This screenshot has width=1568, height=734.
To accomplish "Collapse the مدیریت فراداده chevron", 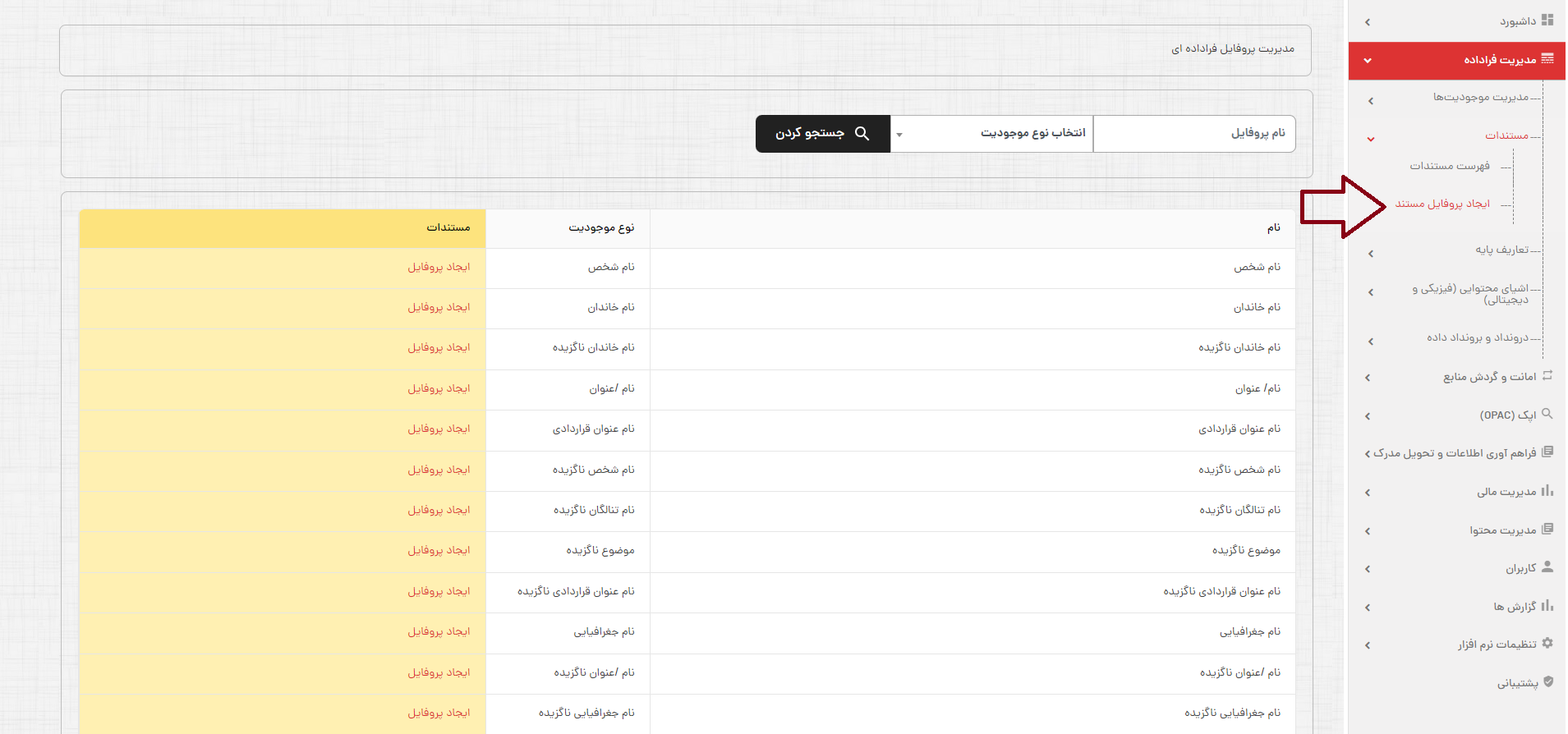I will point(1368,60).
